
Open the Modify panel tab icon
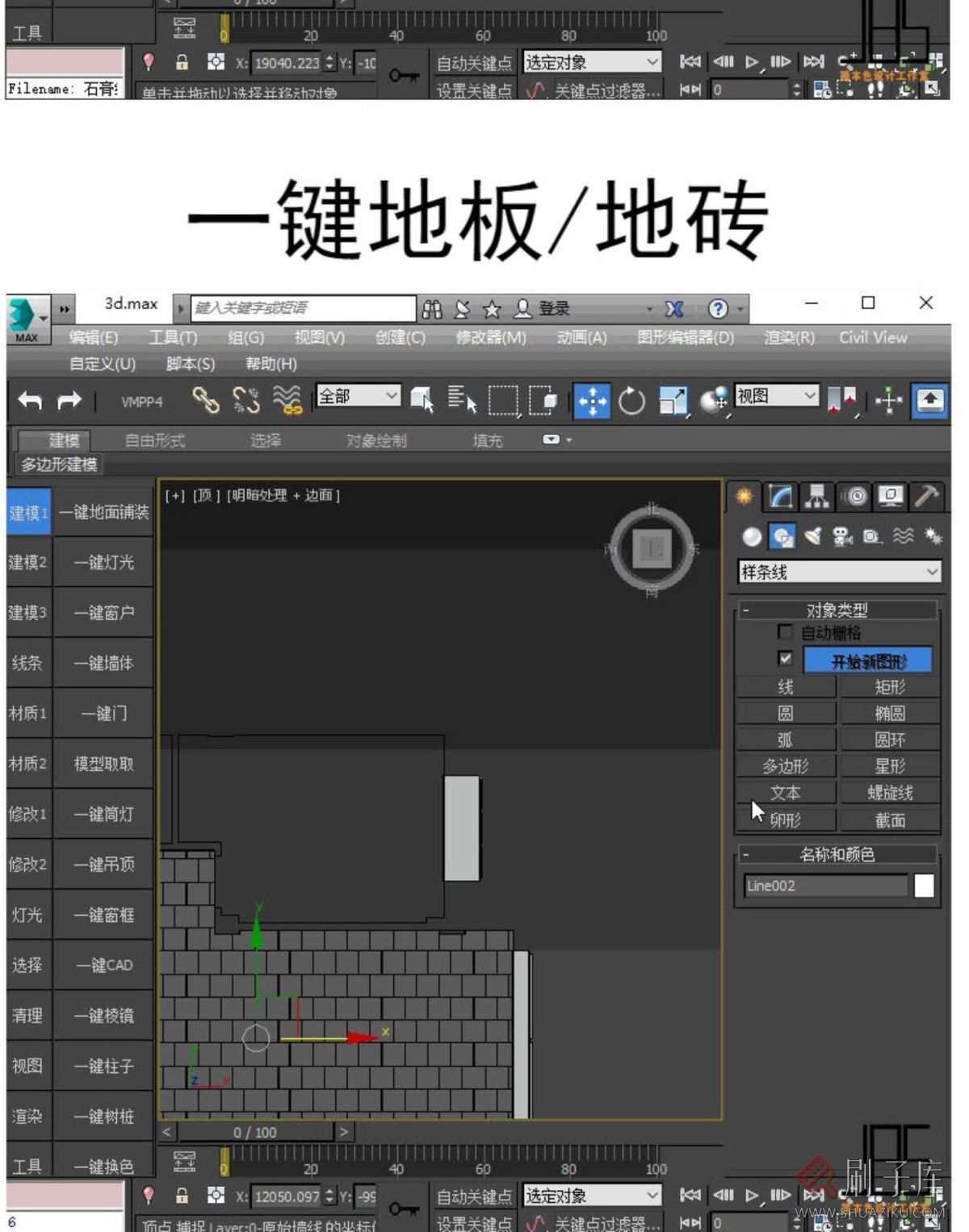(x=780, y=497)
